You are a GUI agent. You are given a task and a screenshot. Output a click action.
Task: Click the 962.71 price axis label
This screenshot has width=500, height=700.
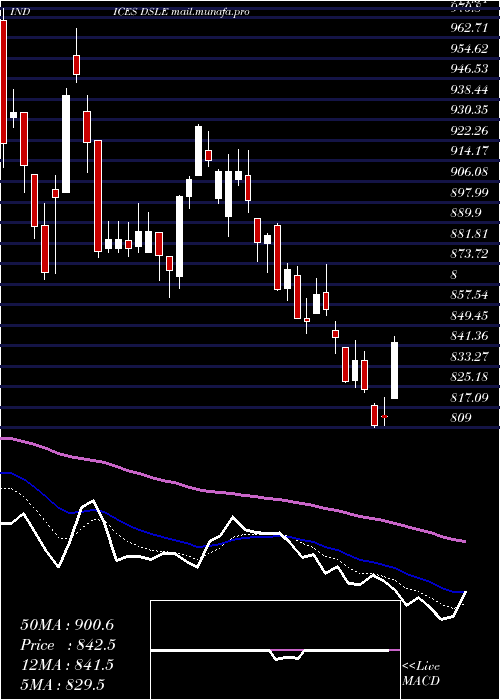point(469,28)
